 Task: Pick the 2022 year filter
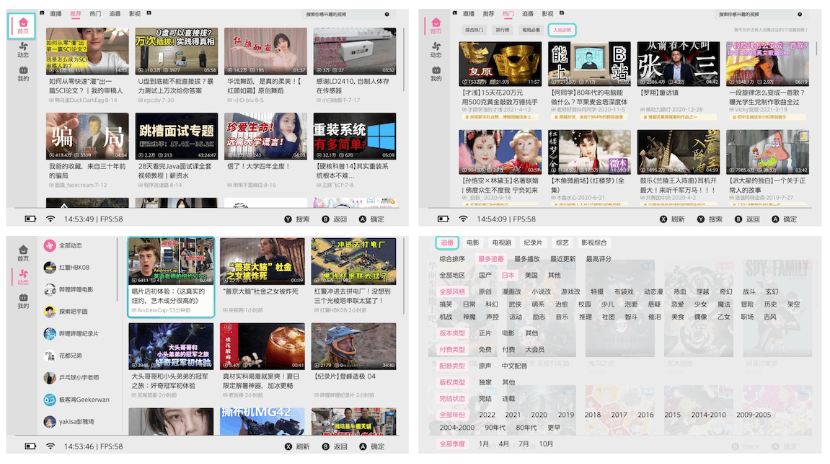(486, 414)
